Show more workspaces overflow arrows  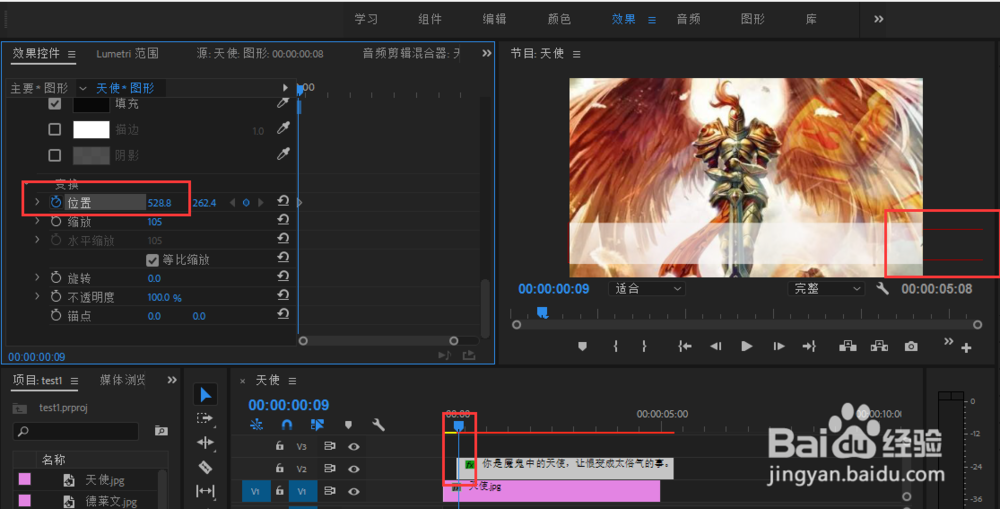click(x=878, y=19)
